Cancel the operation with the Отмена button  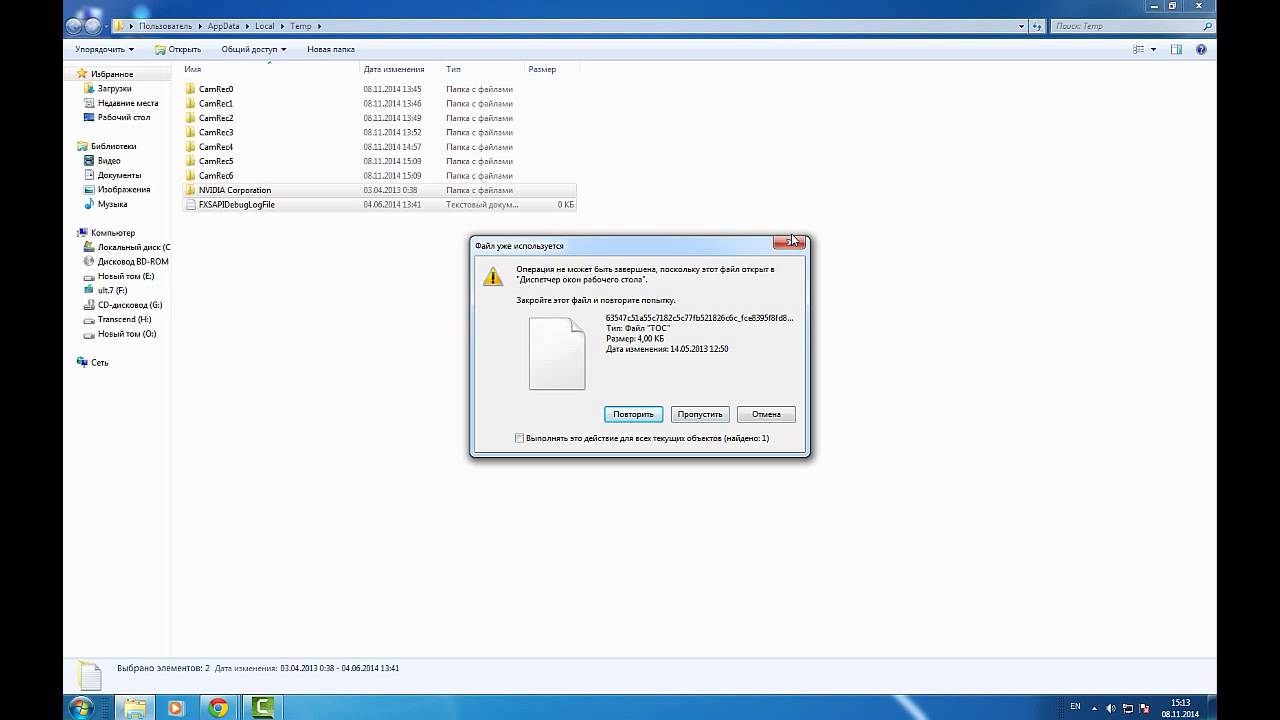pos(766,414)
